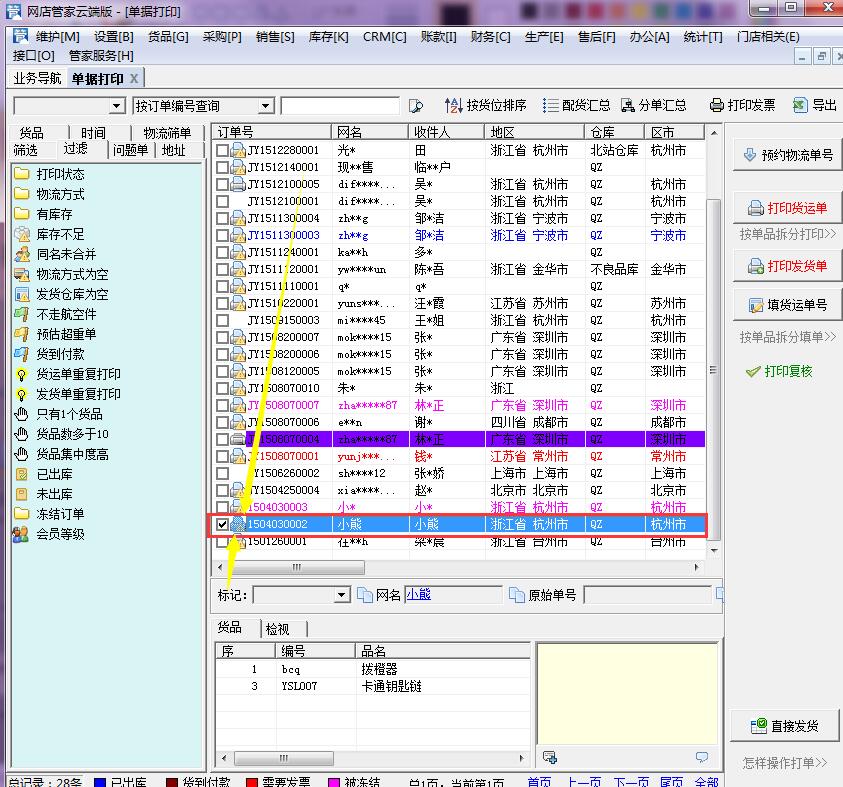Screen dimensions: 843x787
Task: Select the 库存不足 filter icon
Action: 22,234
